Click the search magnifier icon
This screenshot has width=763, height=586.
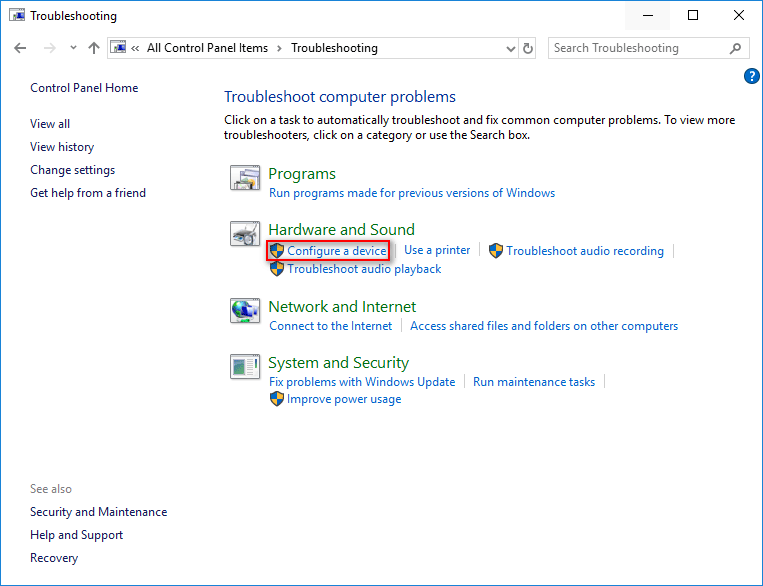point(735,48)
